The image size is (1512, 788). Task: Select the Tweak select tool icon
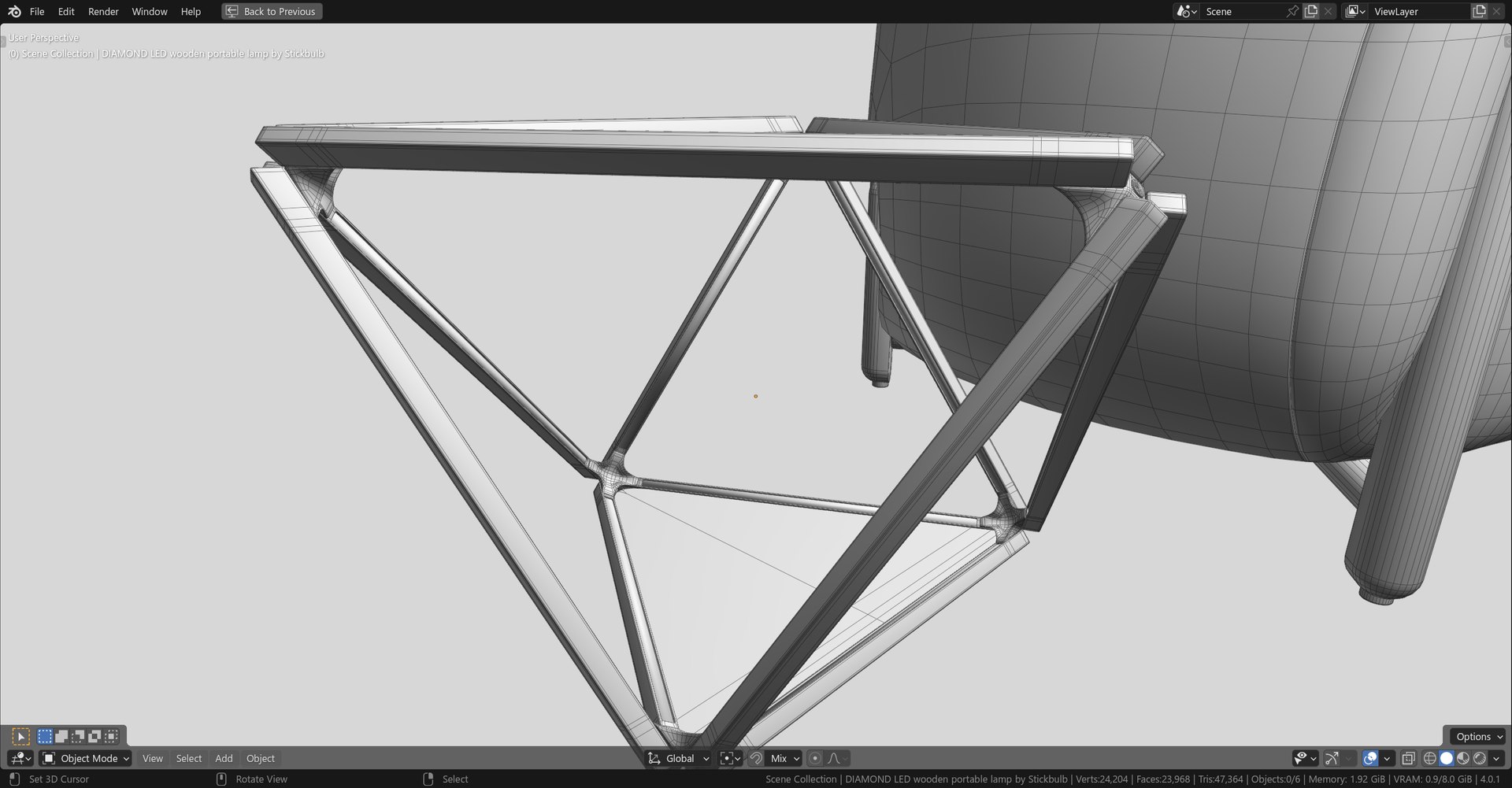(21, 737)
